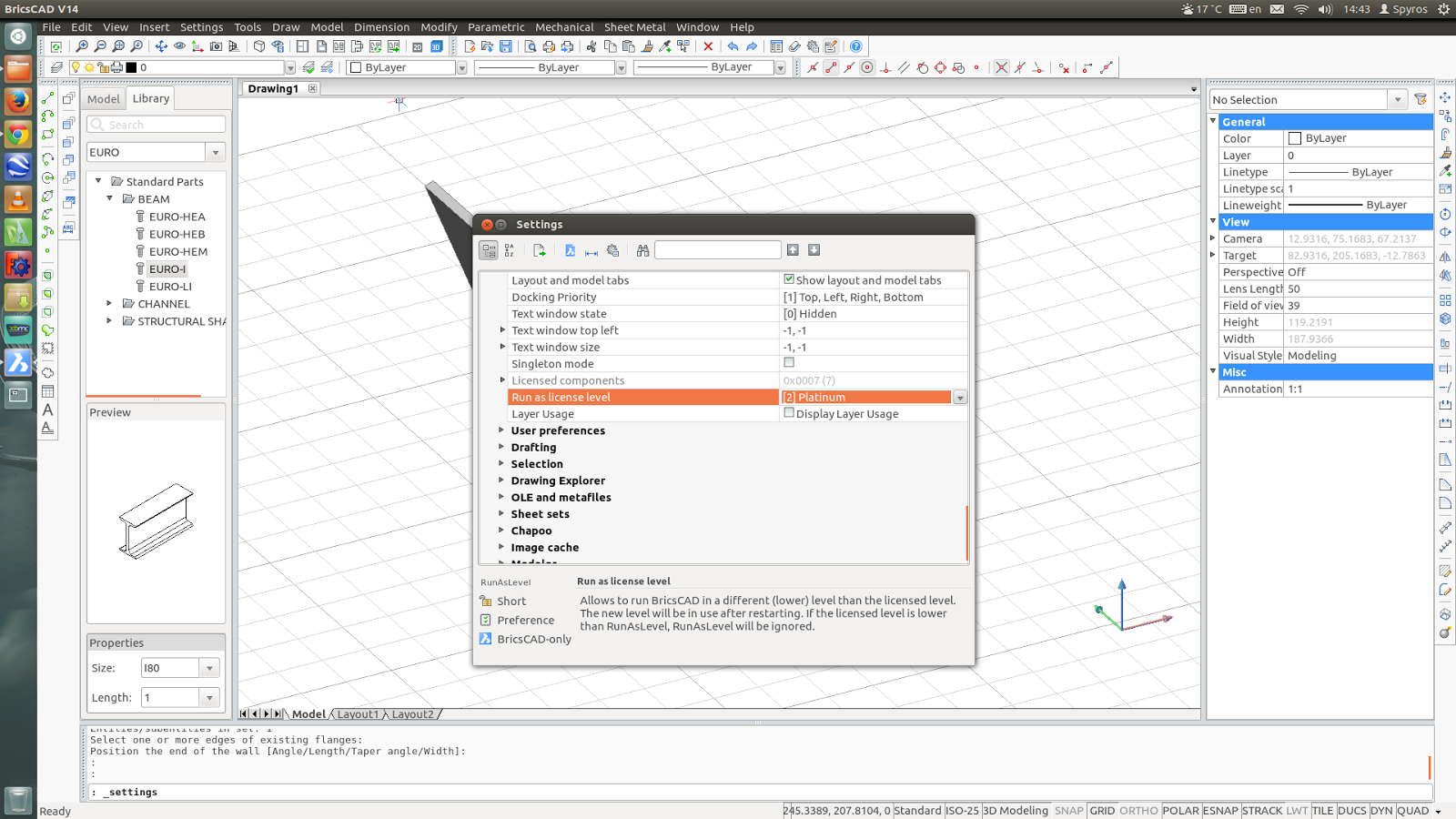
Task: Click the red X Delete icon
Action: click(708, 46)
